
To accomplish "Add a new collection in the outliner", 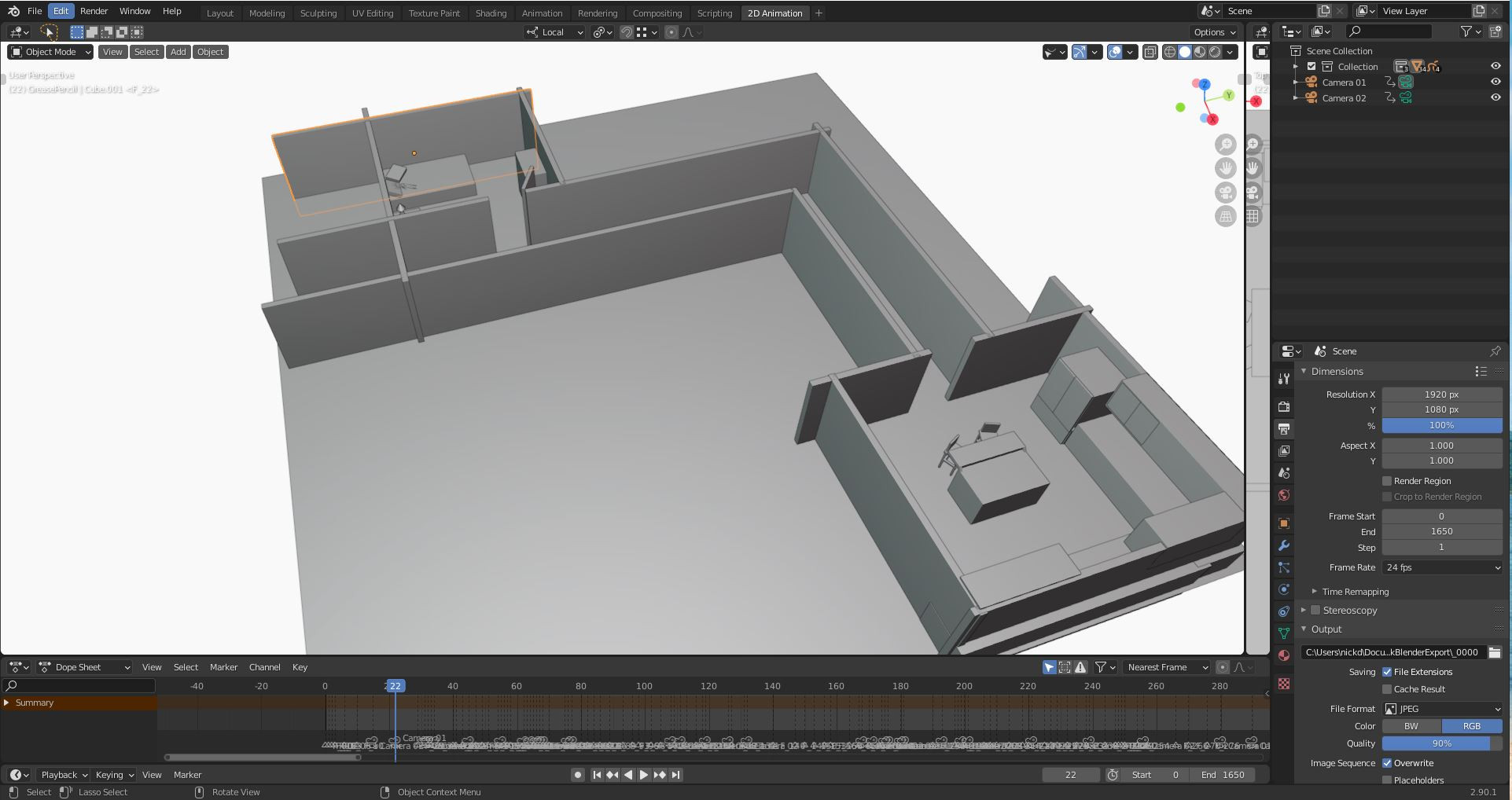I will (1495, 31).
